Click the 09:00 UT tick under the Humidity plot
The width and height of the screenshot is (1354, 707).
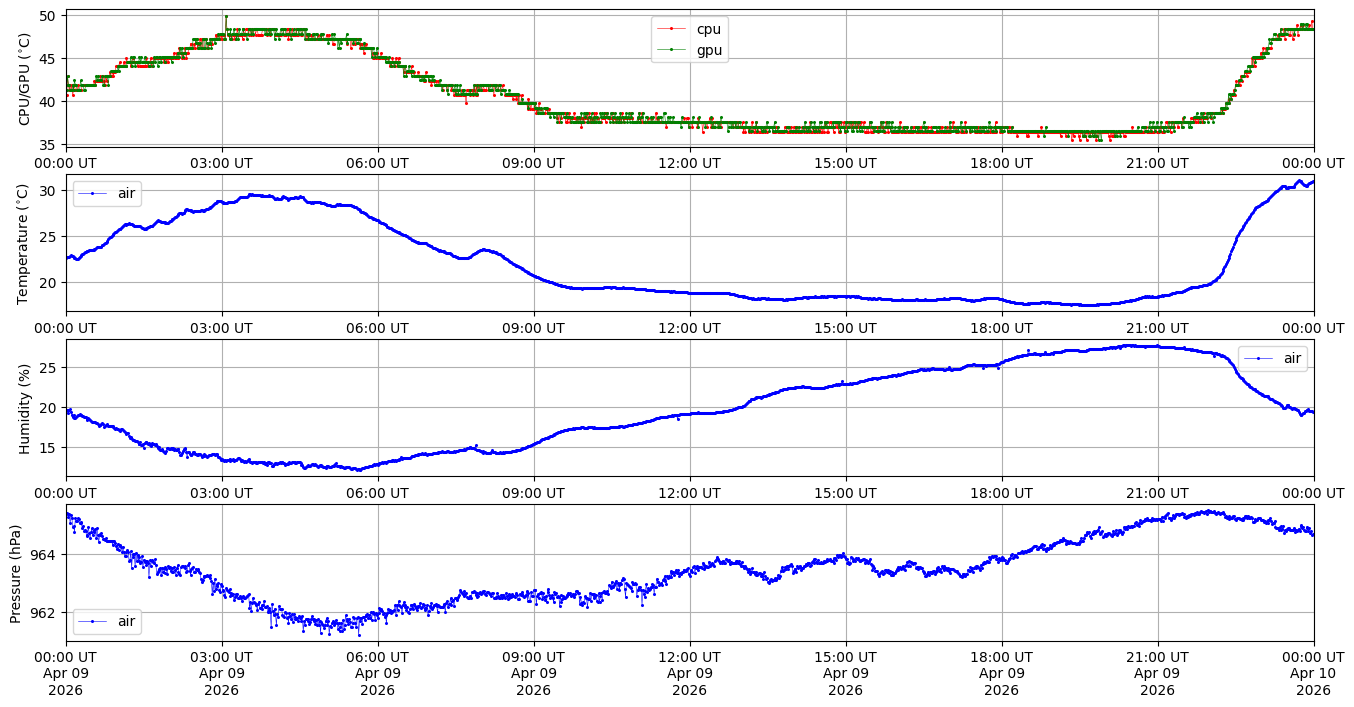click(x=533, y=492)
